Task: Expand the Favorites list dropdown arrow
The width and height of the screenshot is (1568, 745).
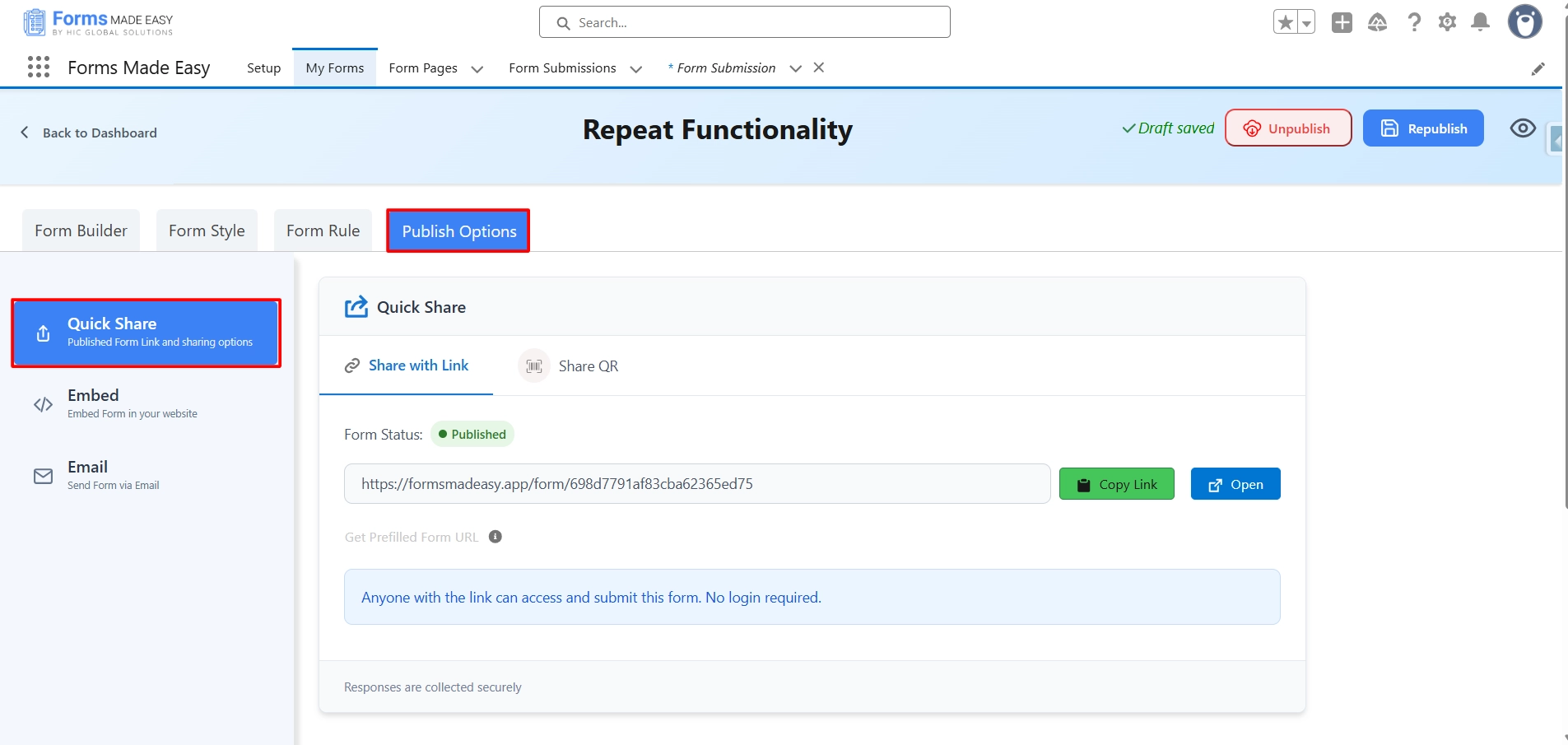Action: (x=1306, y=23)
